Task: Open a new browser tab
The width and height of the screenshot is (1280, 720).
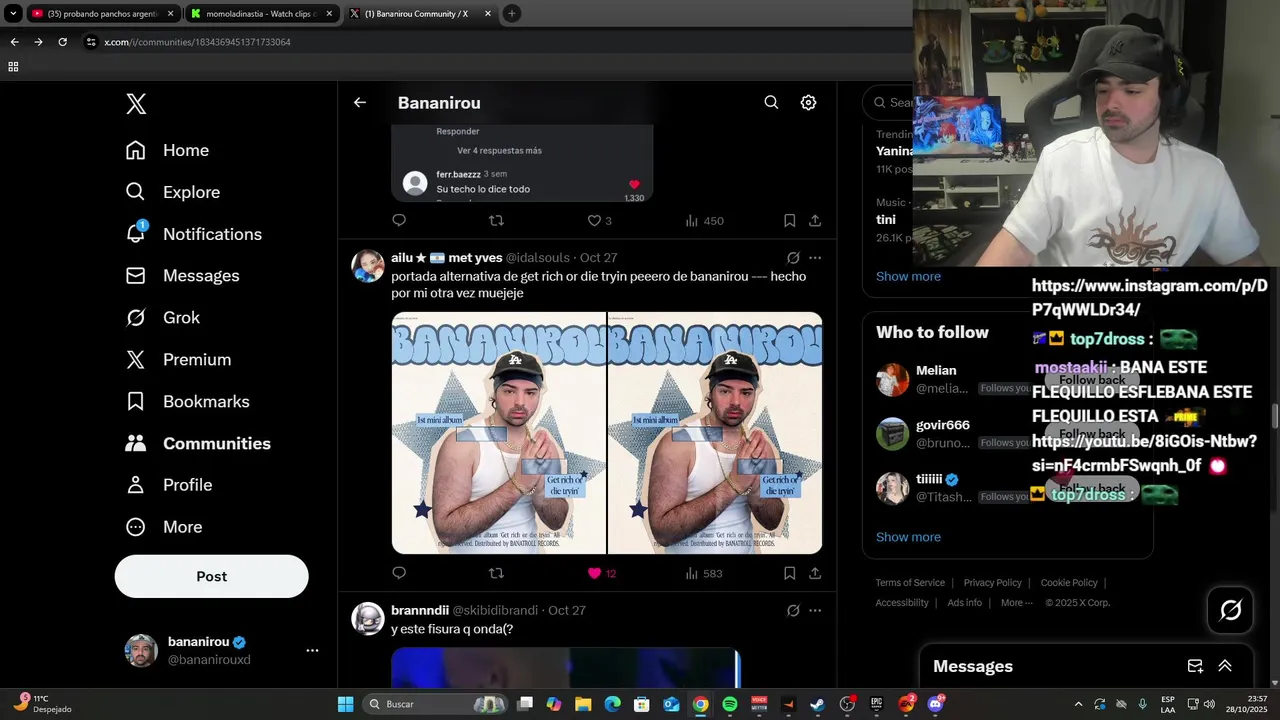Action: [512, 13]
